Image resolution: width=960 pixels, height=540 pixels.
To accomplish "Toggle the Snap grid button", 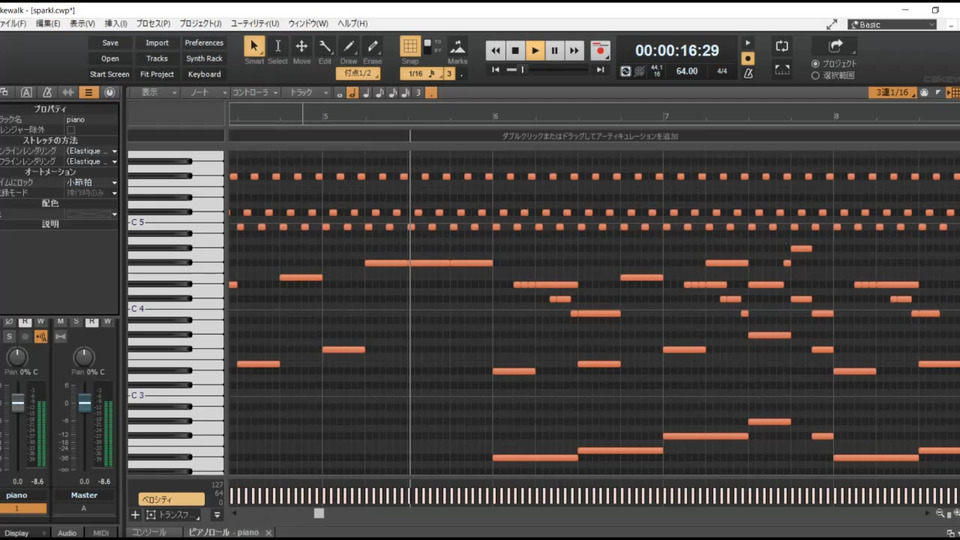I will [410, 47].
